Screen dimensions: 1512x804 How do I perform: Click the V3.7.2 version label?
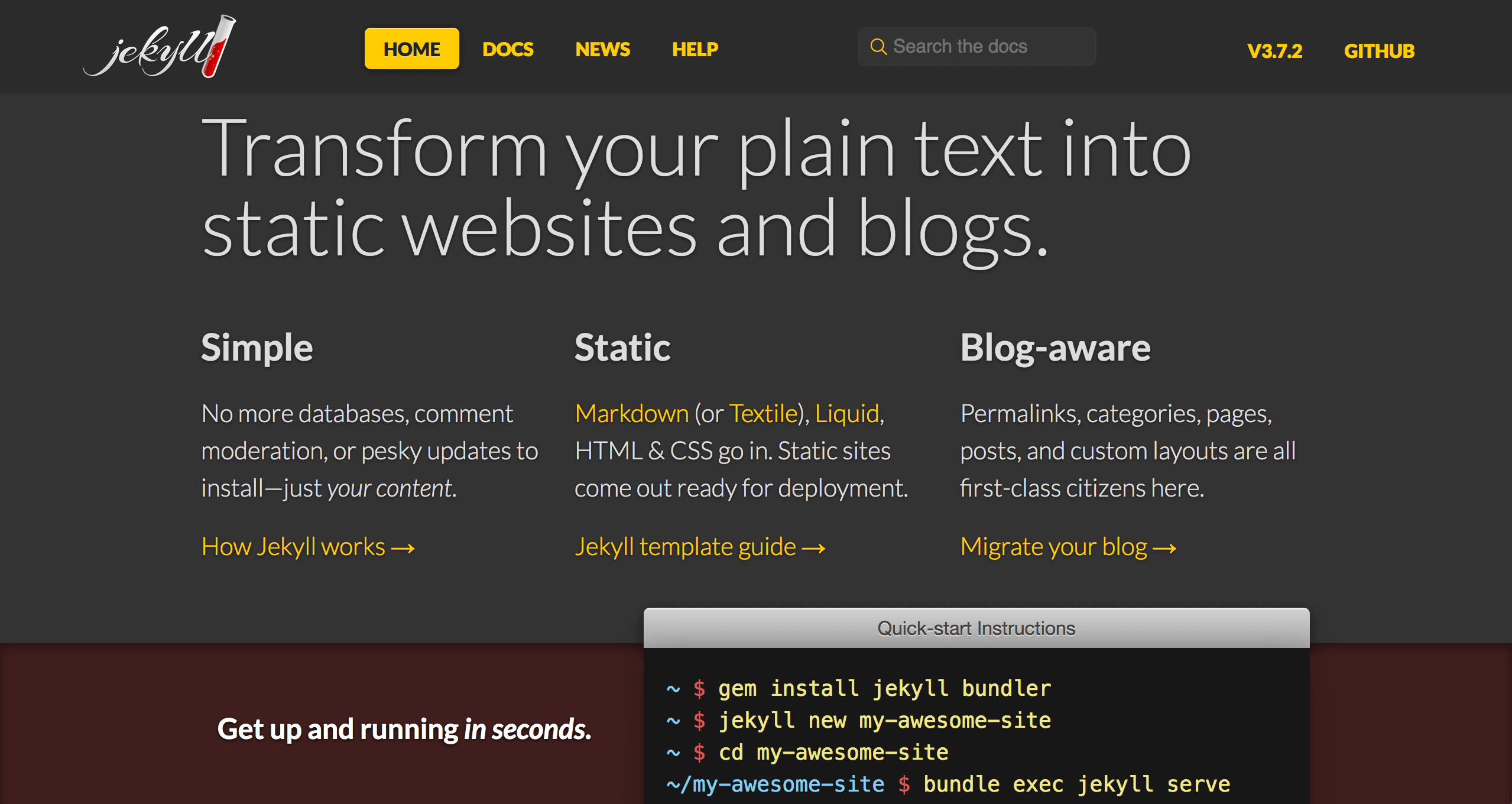coord(1275,46)
